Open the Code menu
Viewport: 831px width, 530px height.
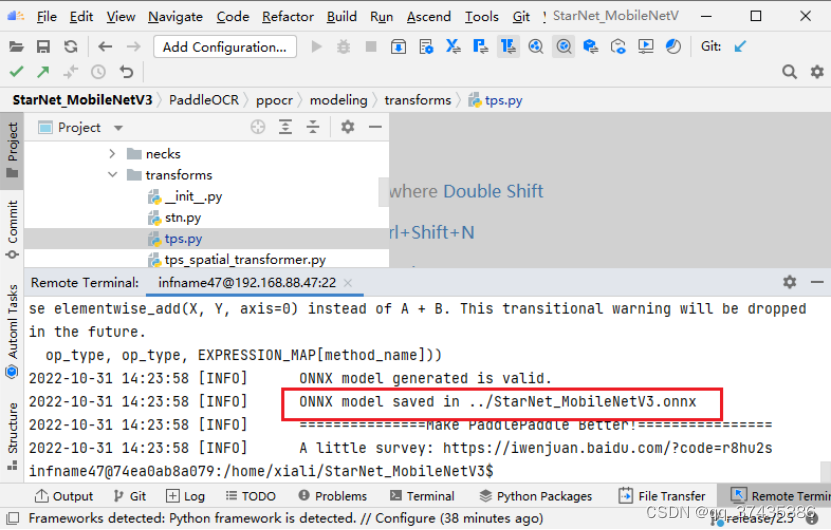tap(233, 17)
